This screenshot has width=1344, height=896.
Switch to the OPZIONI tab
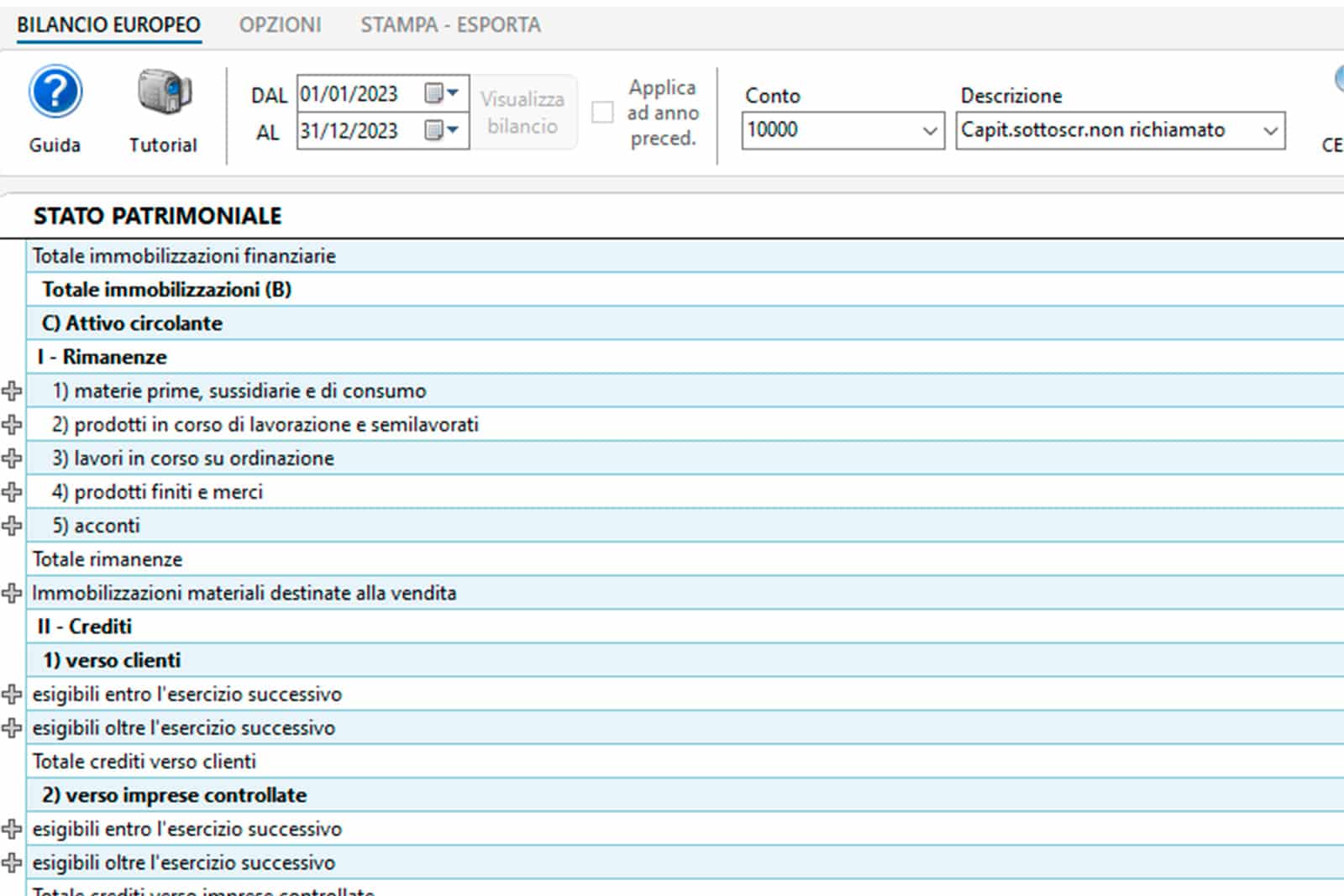[280, 25]
